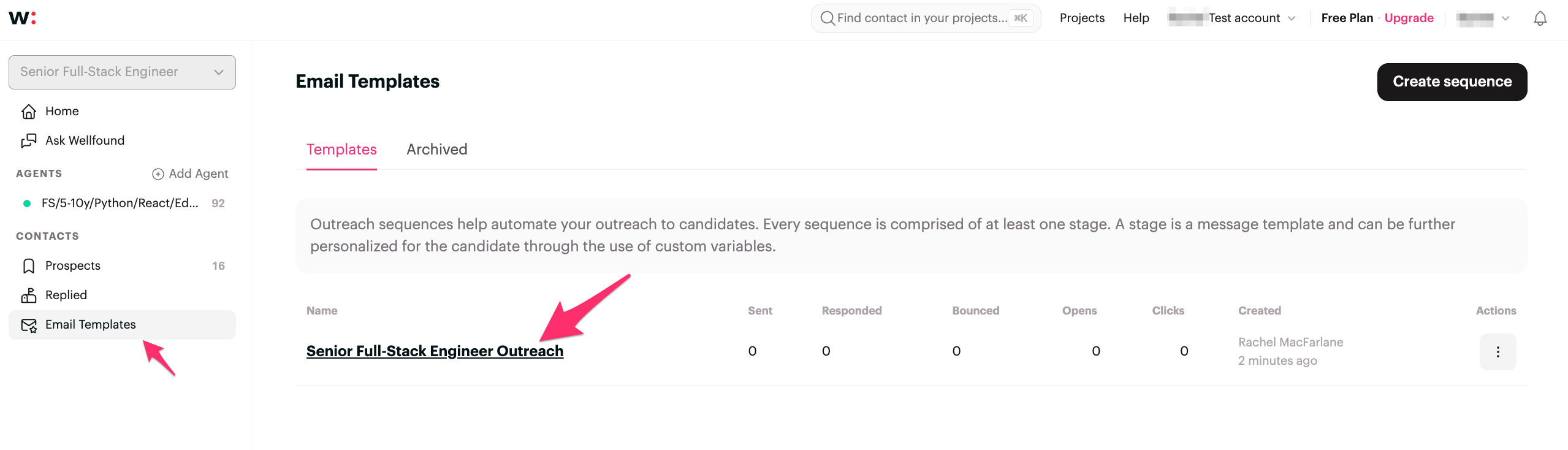This screenshot has width=1568, height=450.
Task: Click the Home house icon
Action: (x=29, y=112)
